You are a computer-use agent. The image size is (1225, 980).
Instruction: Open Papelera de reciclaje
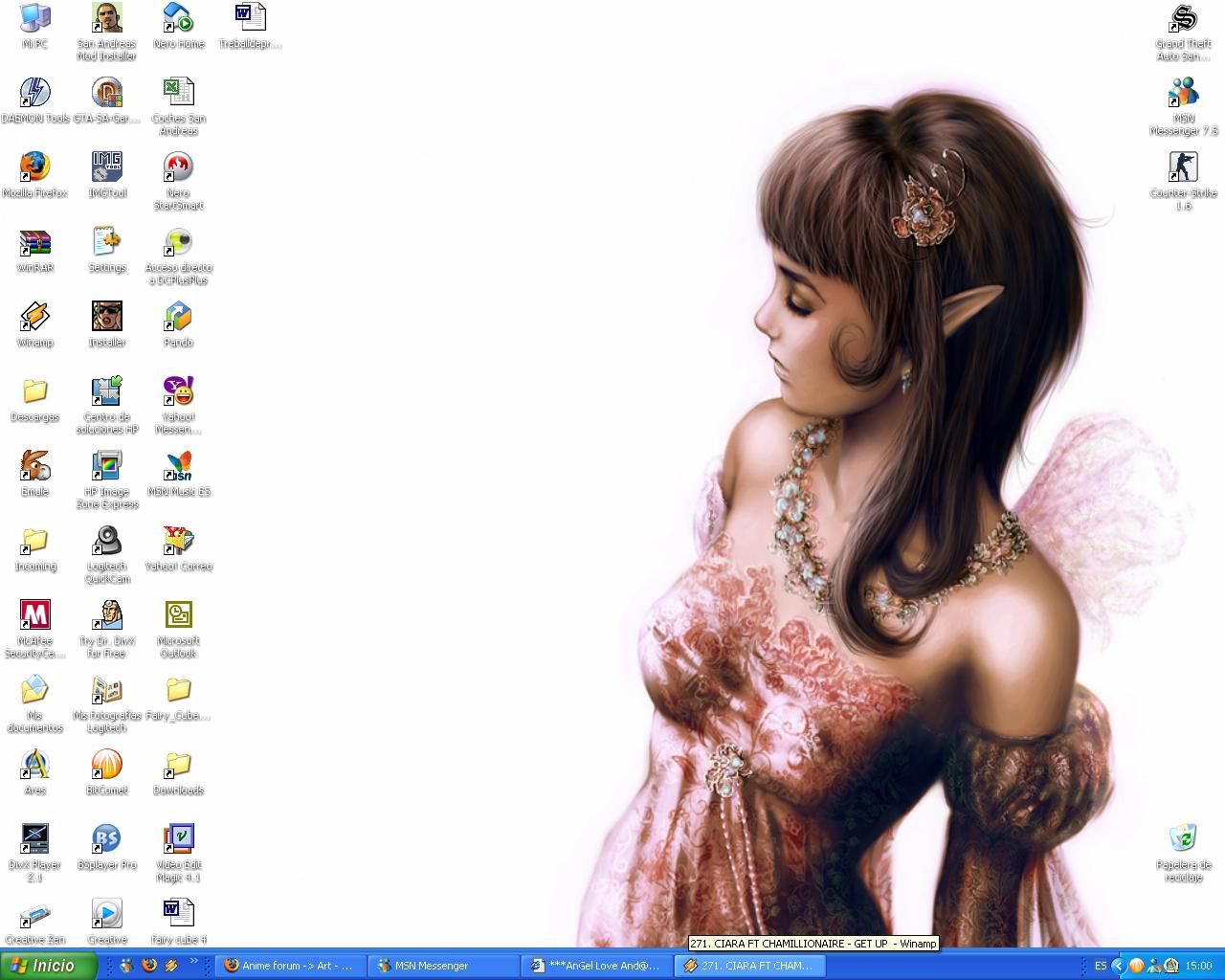(x=1184, y=853)
